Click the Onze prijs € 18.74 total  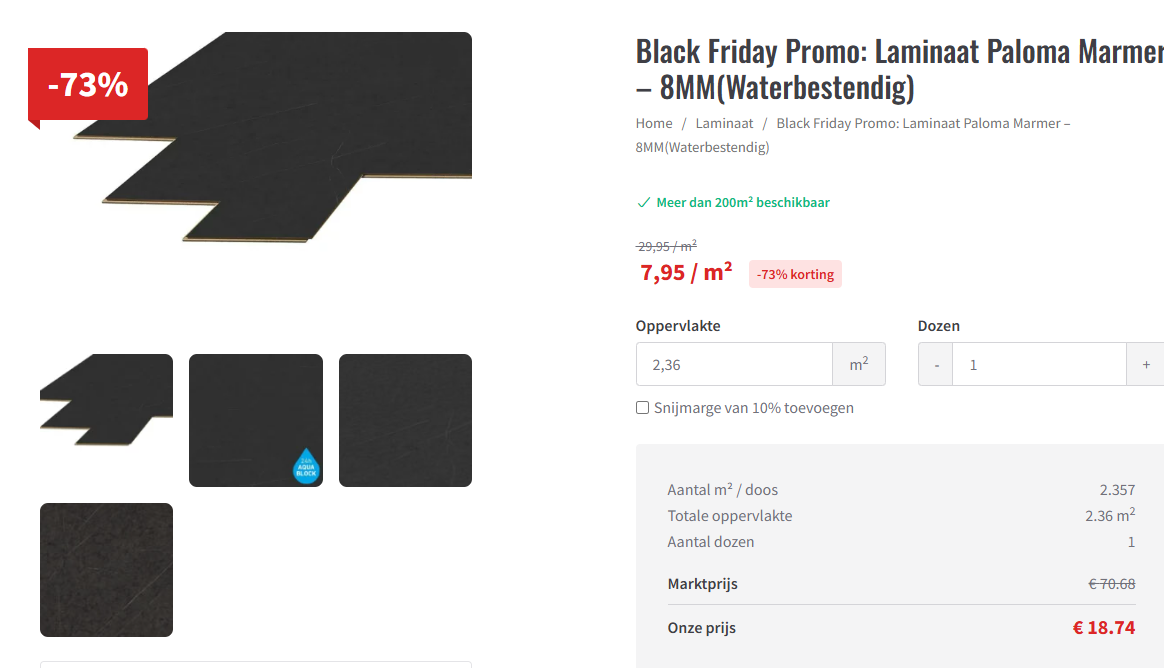point(1103,628)
